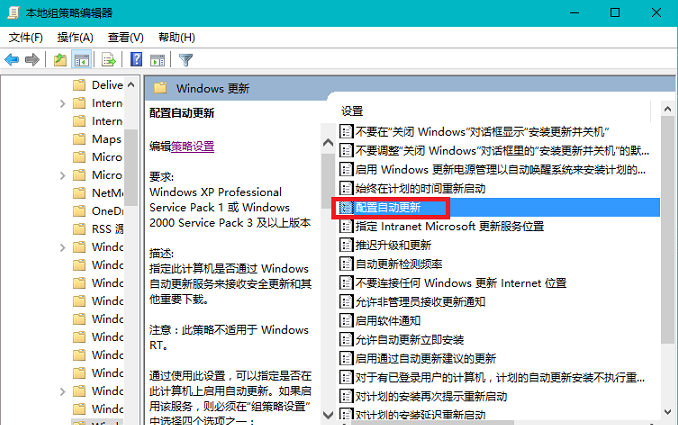Select the Delive folder in tree
This screenshot has width=678, height=425.
point(107,85)
